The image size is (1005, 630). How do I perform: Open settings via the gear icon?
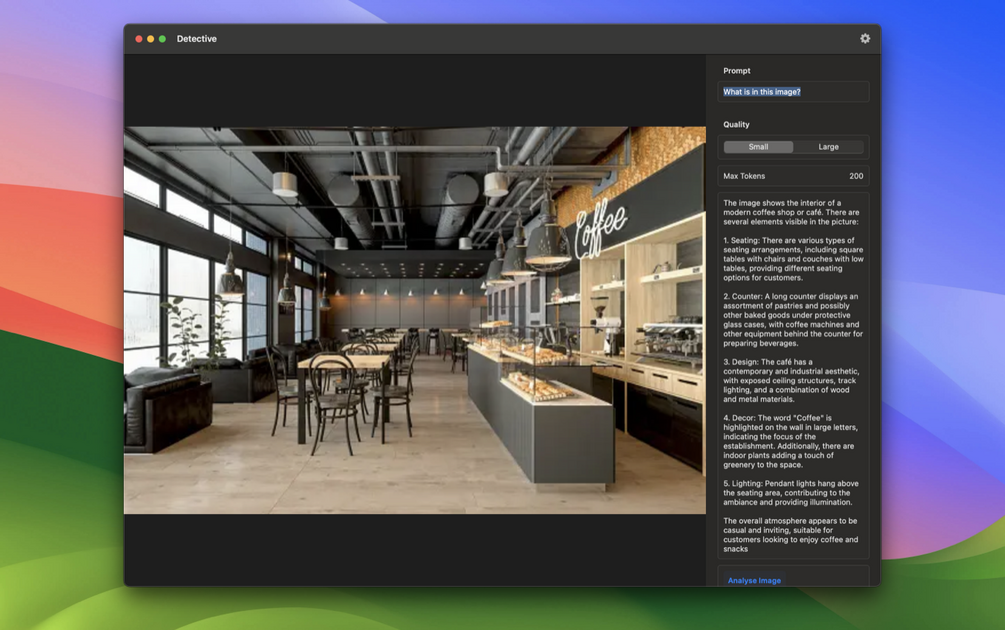pyautogui.click(x=865, y=38)
